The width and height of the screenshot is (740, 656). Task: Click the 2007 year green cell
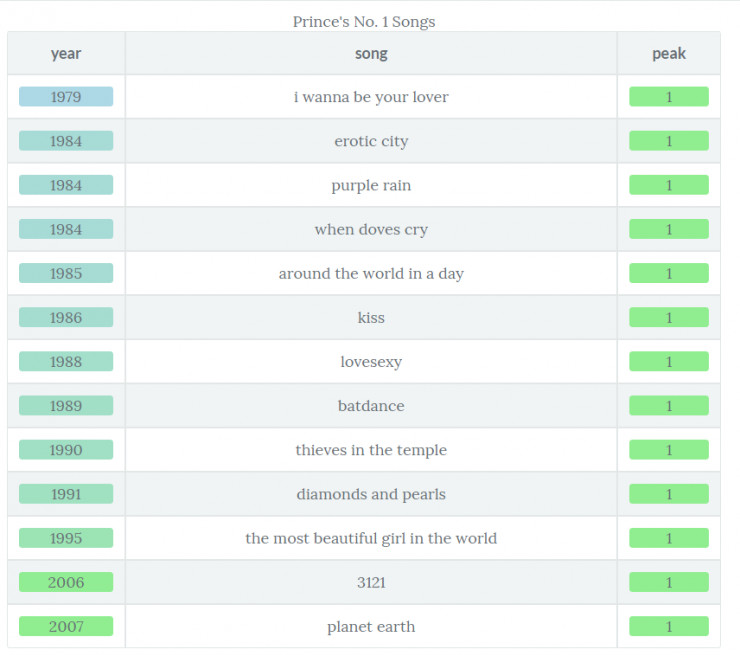pos(66,627)
